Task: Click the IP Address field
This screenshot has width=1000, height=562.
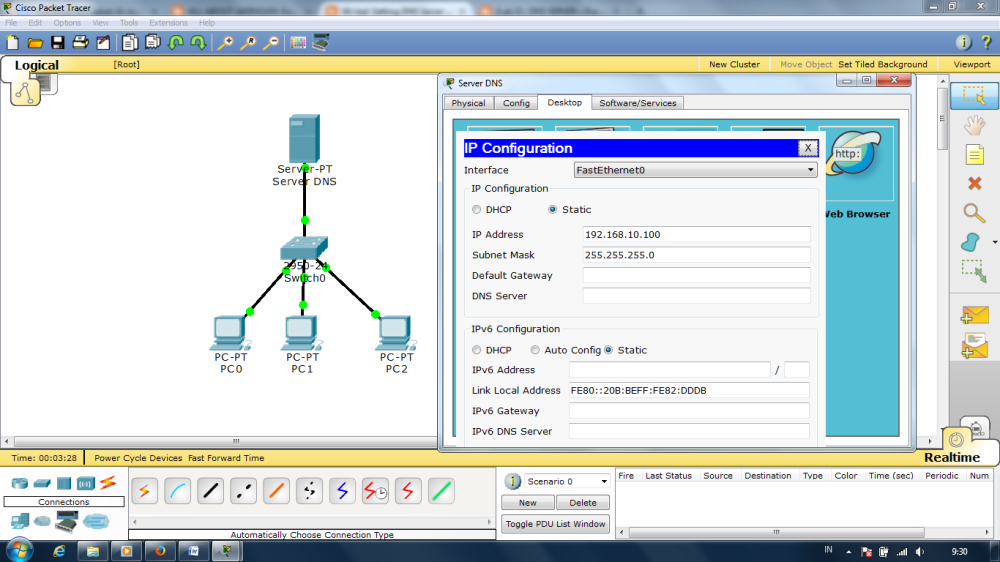Action: point(696,234)
